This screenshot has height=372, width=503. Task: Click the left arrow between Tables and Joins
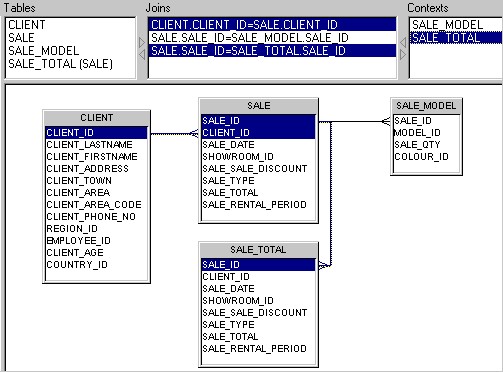(x=142, y=54)
